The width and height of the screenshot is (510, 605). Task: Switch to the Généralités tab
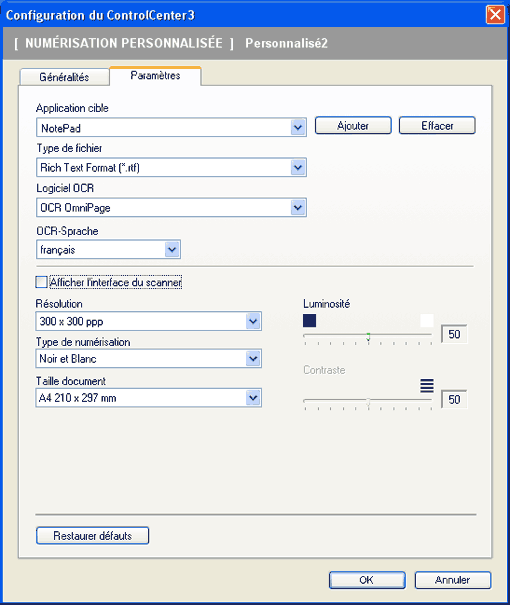click(x=64, y=77)
